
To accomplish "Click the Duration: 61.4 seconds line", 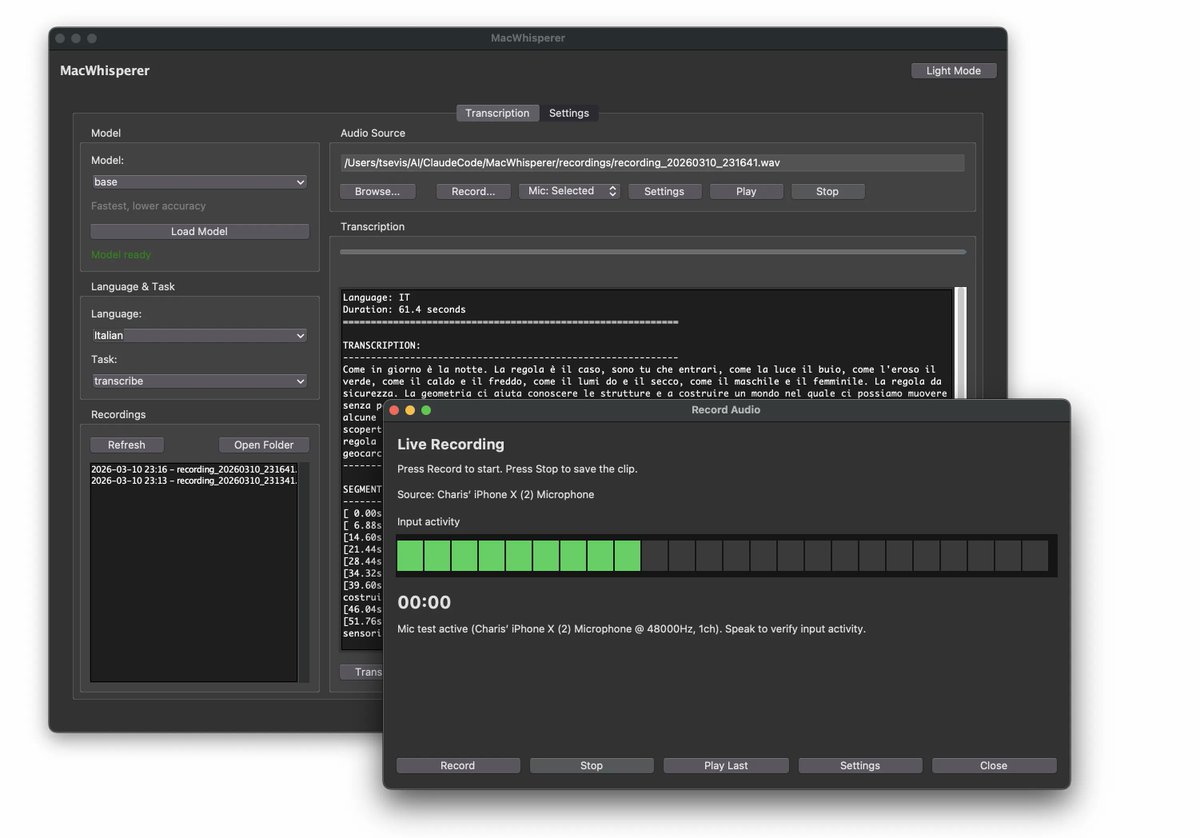I will click(x=404, y=310).
